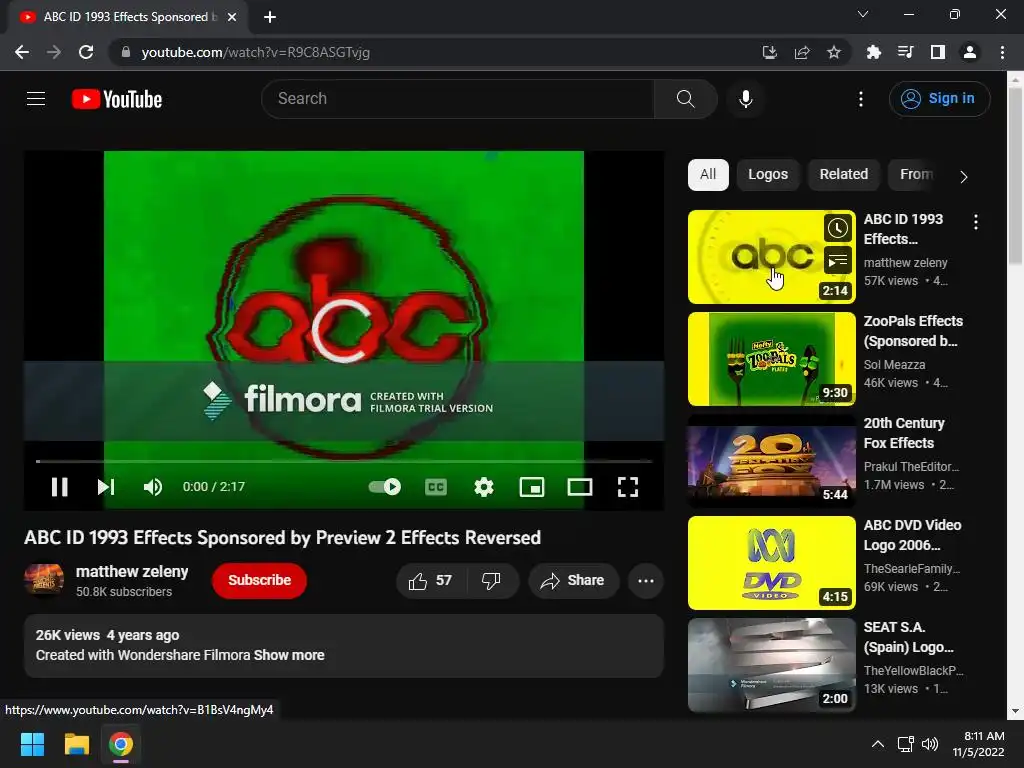1024x768 pixels.
Task: Open taskbar volume control
Action: click(x=929, y=744)
